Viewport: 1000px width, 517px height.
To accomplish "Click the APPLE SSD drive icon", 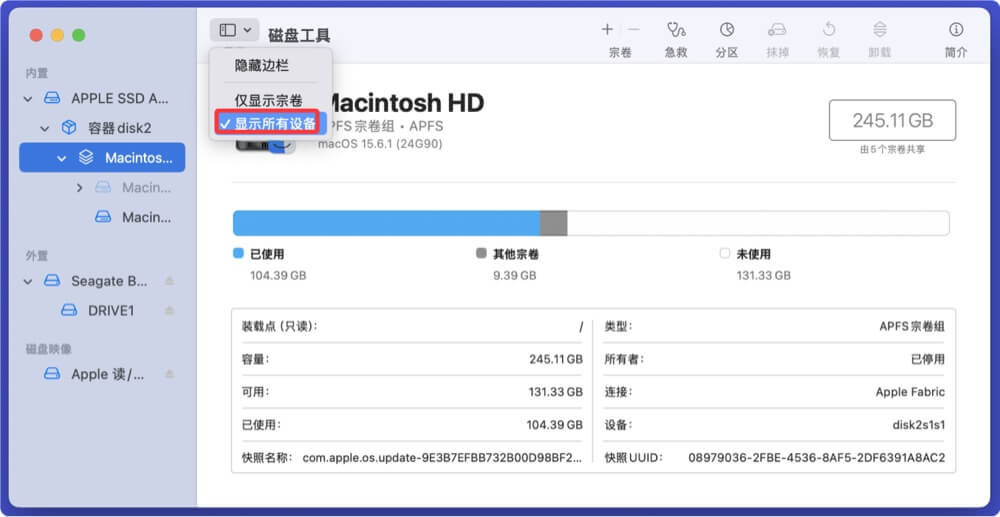I will [52, 99].
